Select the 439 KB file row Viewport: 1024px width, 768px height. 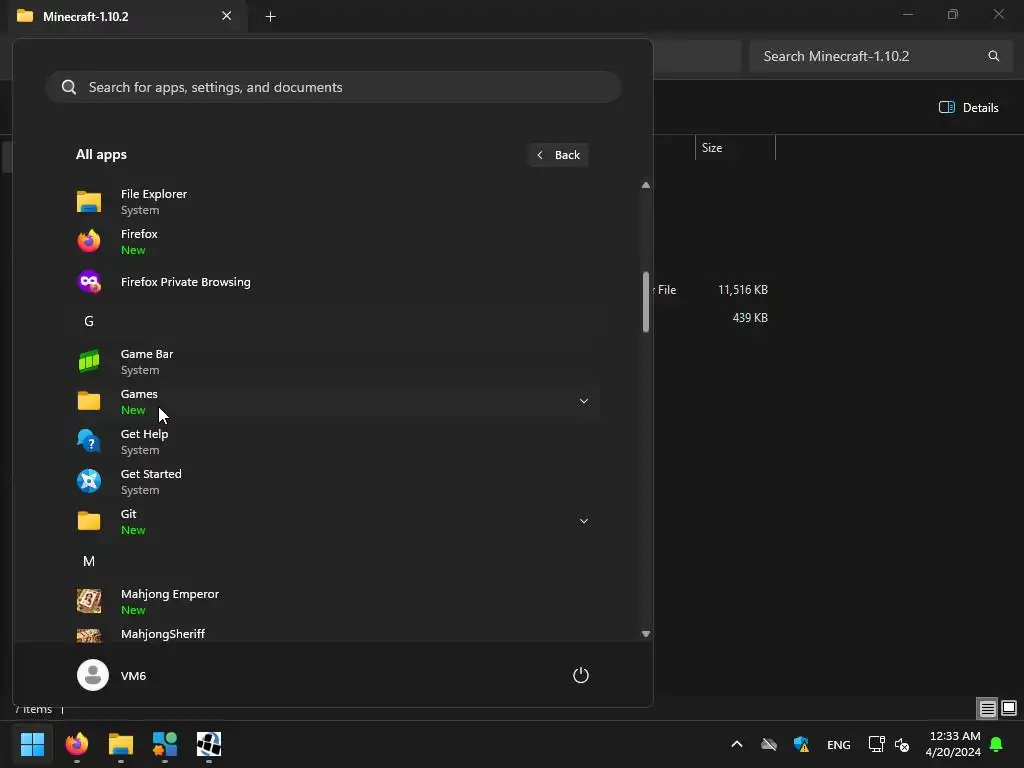pyautogui.click(x=712, y=317)
